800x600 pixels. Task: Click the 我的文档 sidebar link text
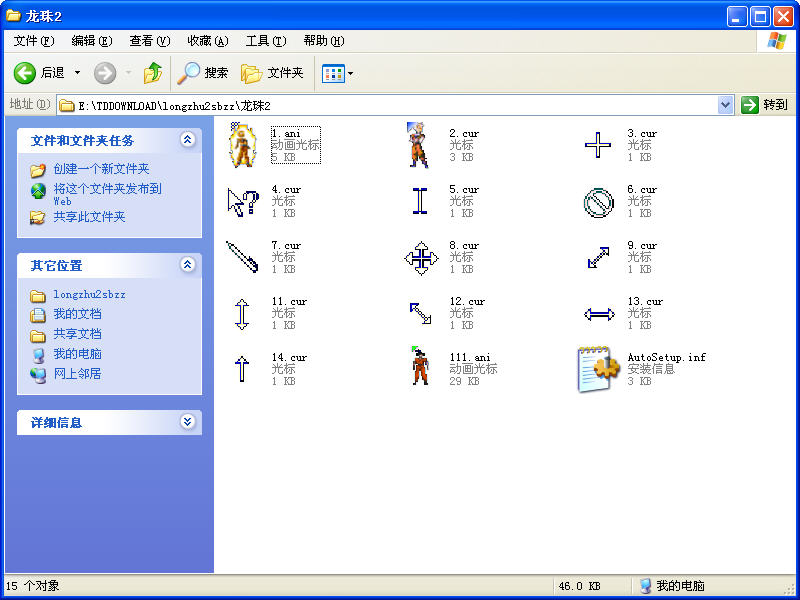pyautogui.click(x=78, y=314)
